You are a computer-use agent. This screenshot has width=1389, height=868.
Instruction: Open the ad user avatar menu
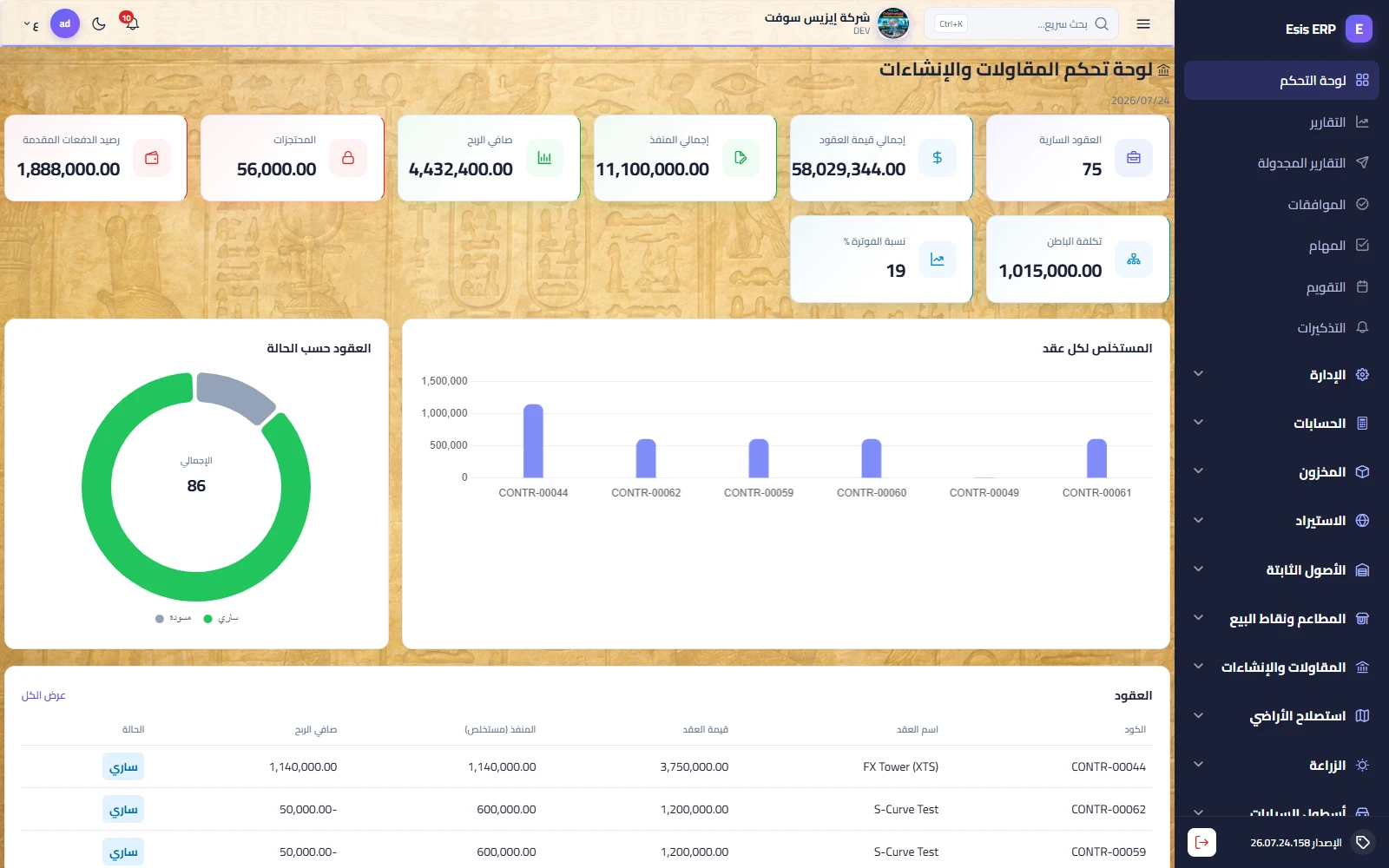click(65, 23)
